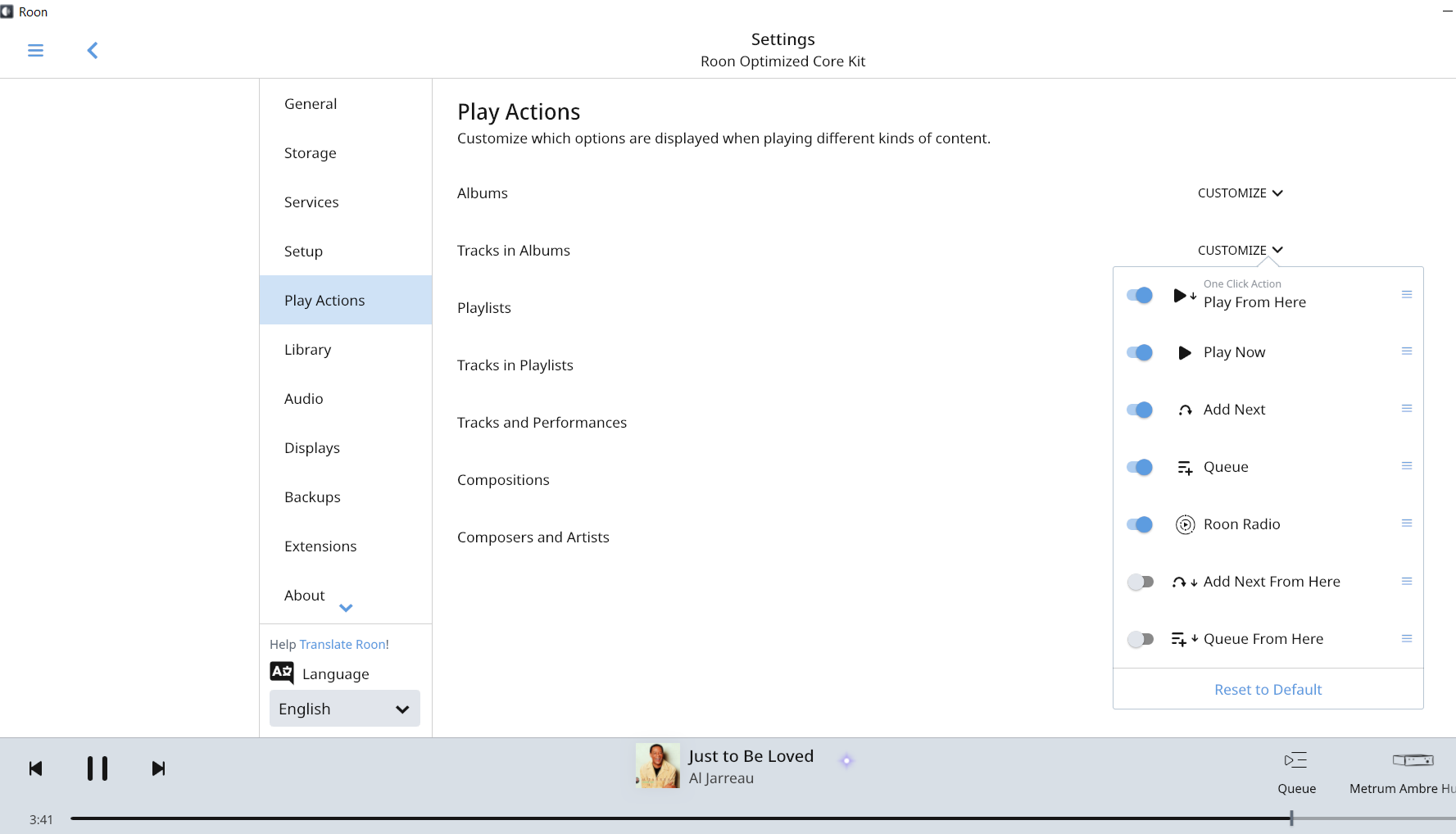Viewport: 1456px width, 834px height.
Task: Pause the current playback
Action: (98, 768)
